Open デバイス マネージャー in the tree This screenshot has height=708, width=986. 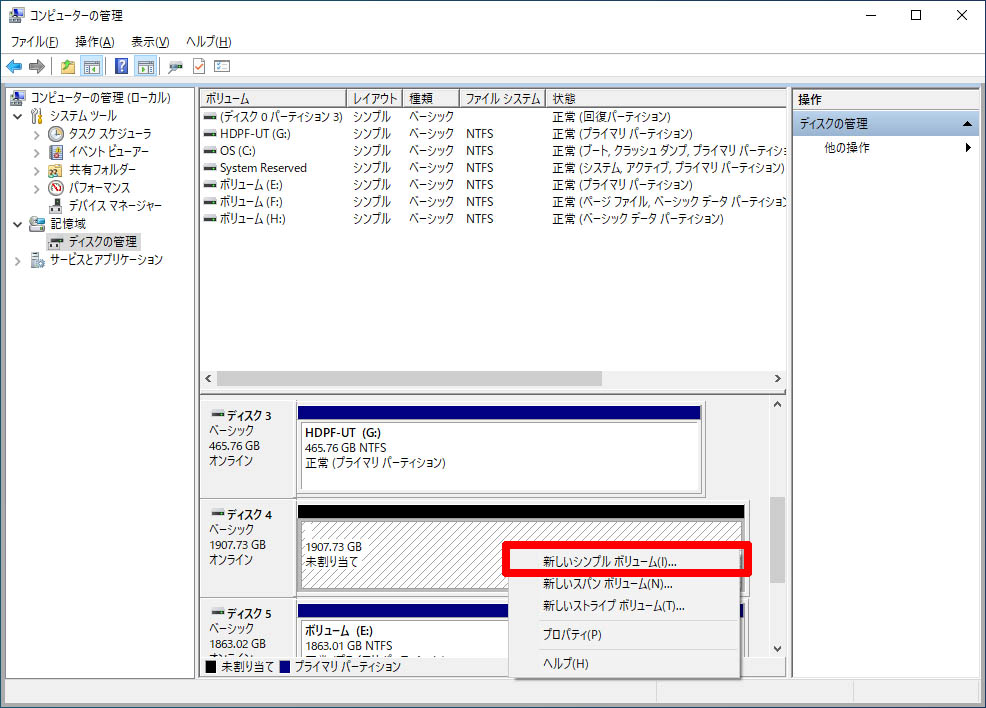click(115, 206)
